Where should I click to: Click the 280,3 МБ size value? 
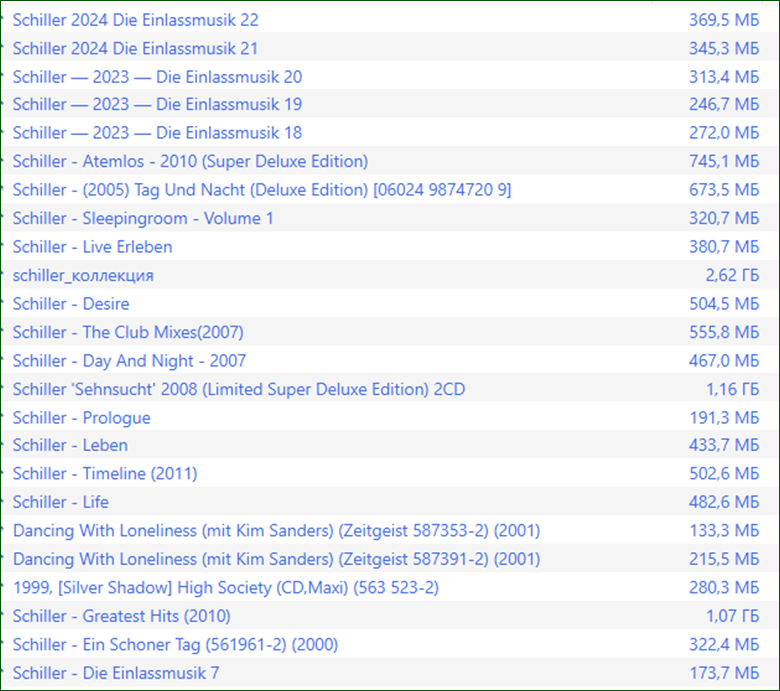pyautogui.click(x=724, y=588)
